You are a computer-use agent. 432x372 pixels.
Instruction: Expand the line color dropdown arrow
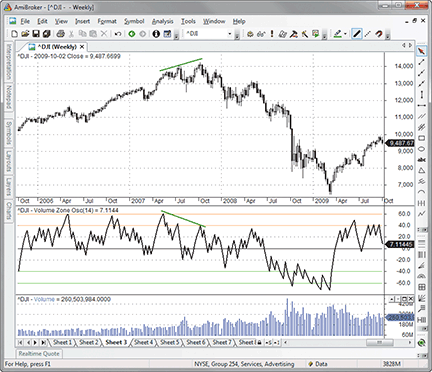[345, 34]
